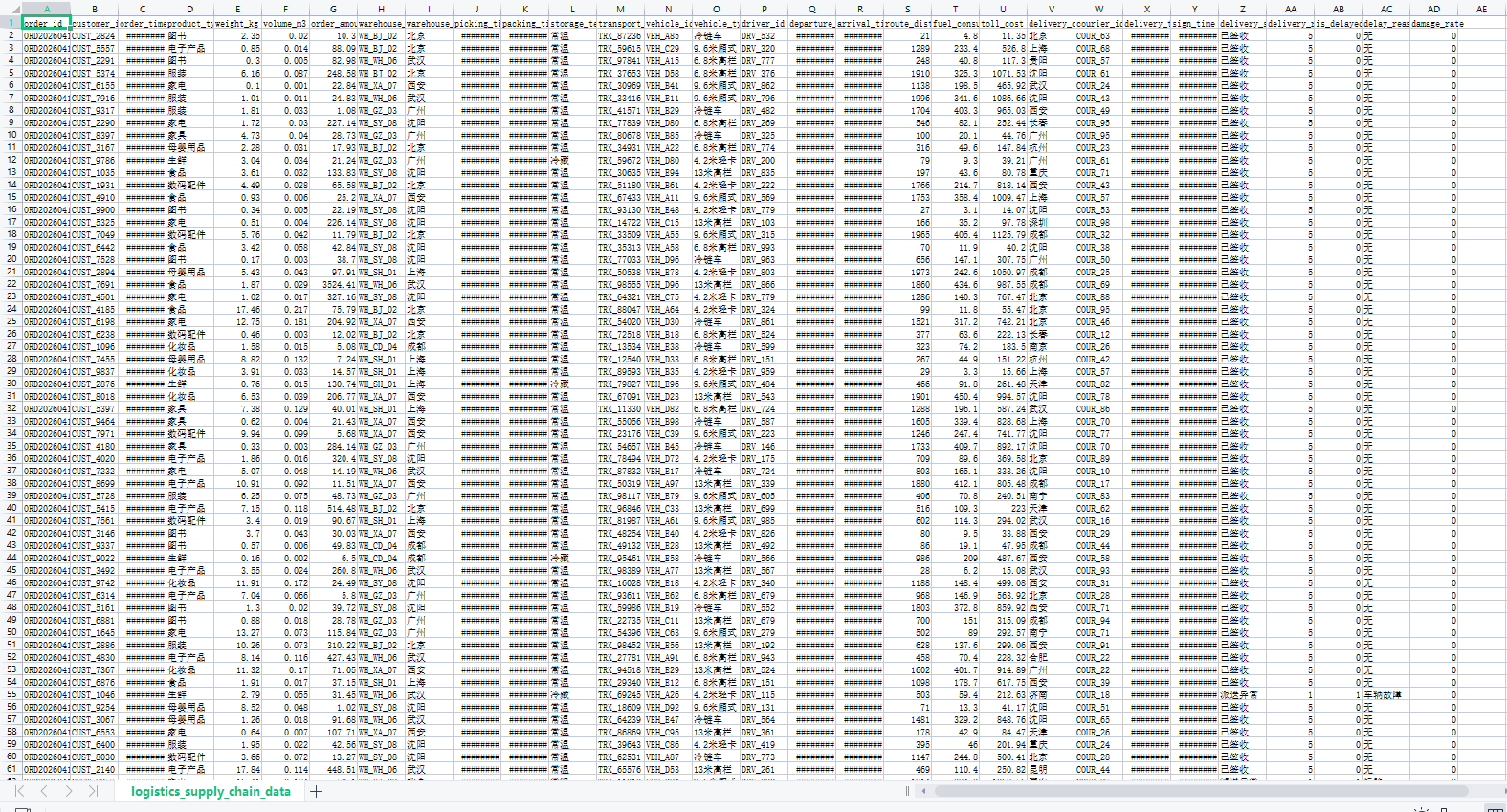The height and width of the screenshot is (812, 1507).
Task: Select cell VEH_A85
Action: point(668,35)
